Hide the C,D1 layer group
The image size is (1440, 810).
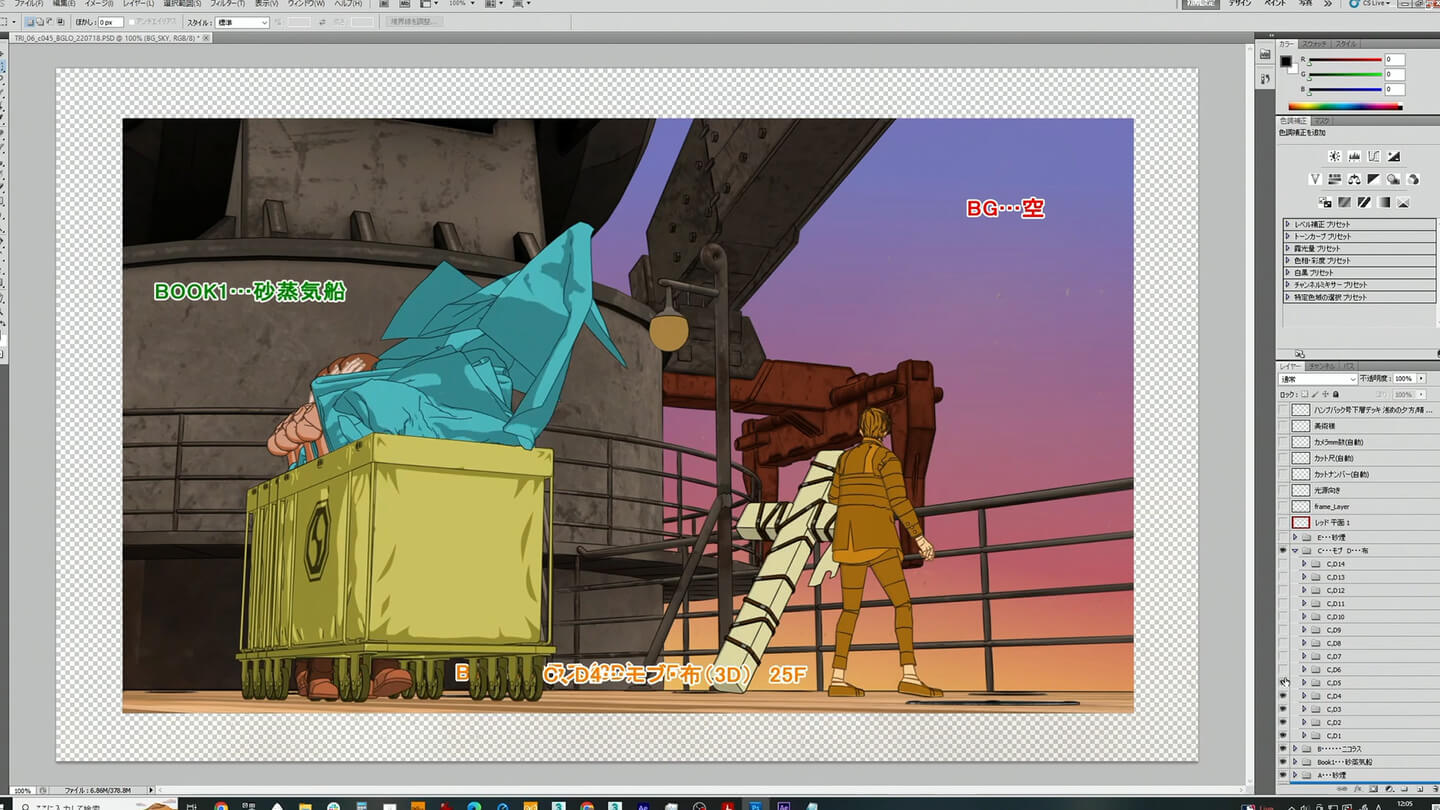coord(1283,736)
